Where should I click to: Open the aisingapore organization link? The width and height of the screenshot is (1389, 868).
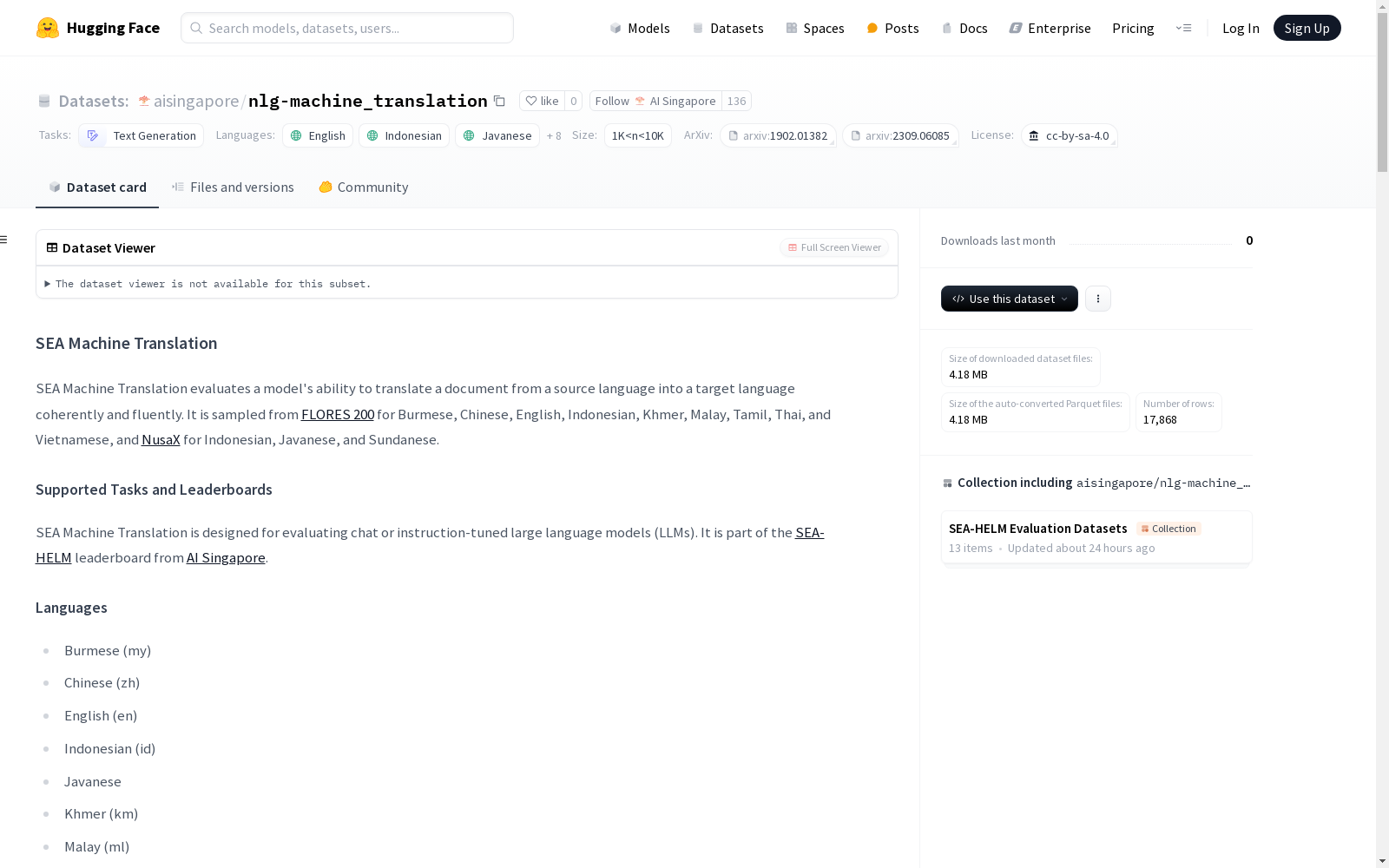pyautogui.click(x=196, y=101)
